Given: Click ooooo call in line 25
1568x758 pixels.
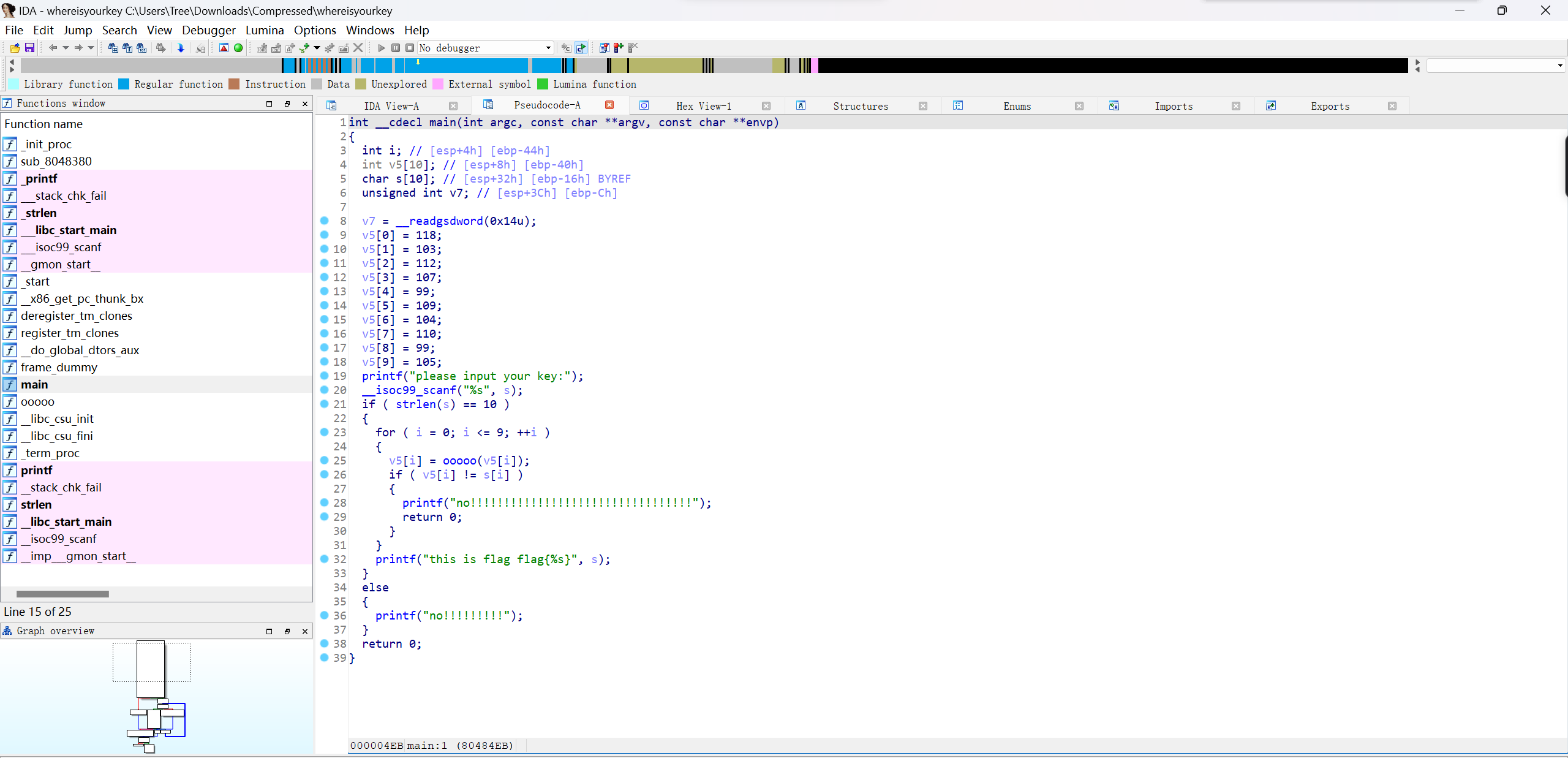Looking at the screenshot, I should point(459,461).
